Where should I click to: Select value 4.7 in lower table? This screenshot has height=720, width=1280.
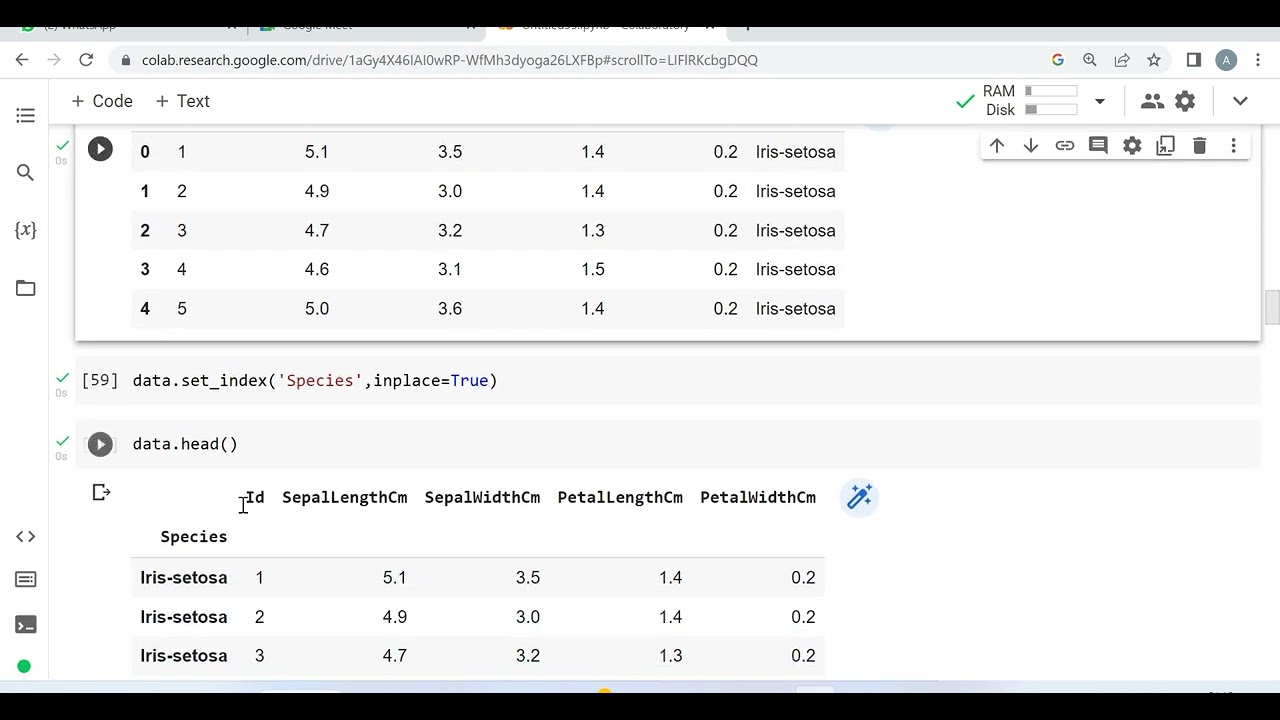pyautogui.click(x=395, y=656)
